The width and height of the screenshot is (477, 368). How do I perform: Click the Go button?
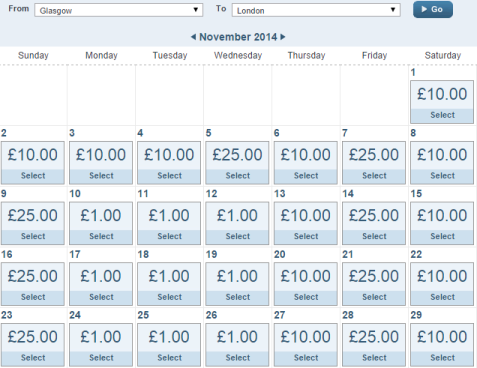point(433,9)
